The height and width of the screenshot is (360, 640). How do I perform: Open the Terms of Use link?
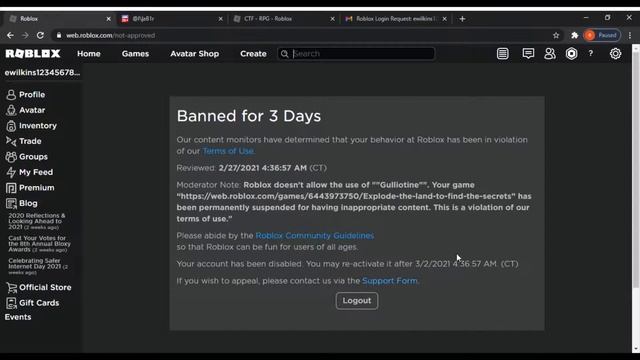229,151
